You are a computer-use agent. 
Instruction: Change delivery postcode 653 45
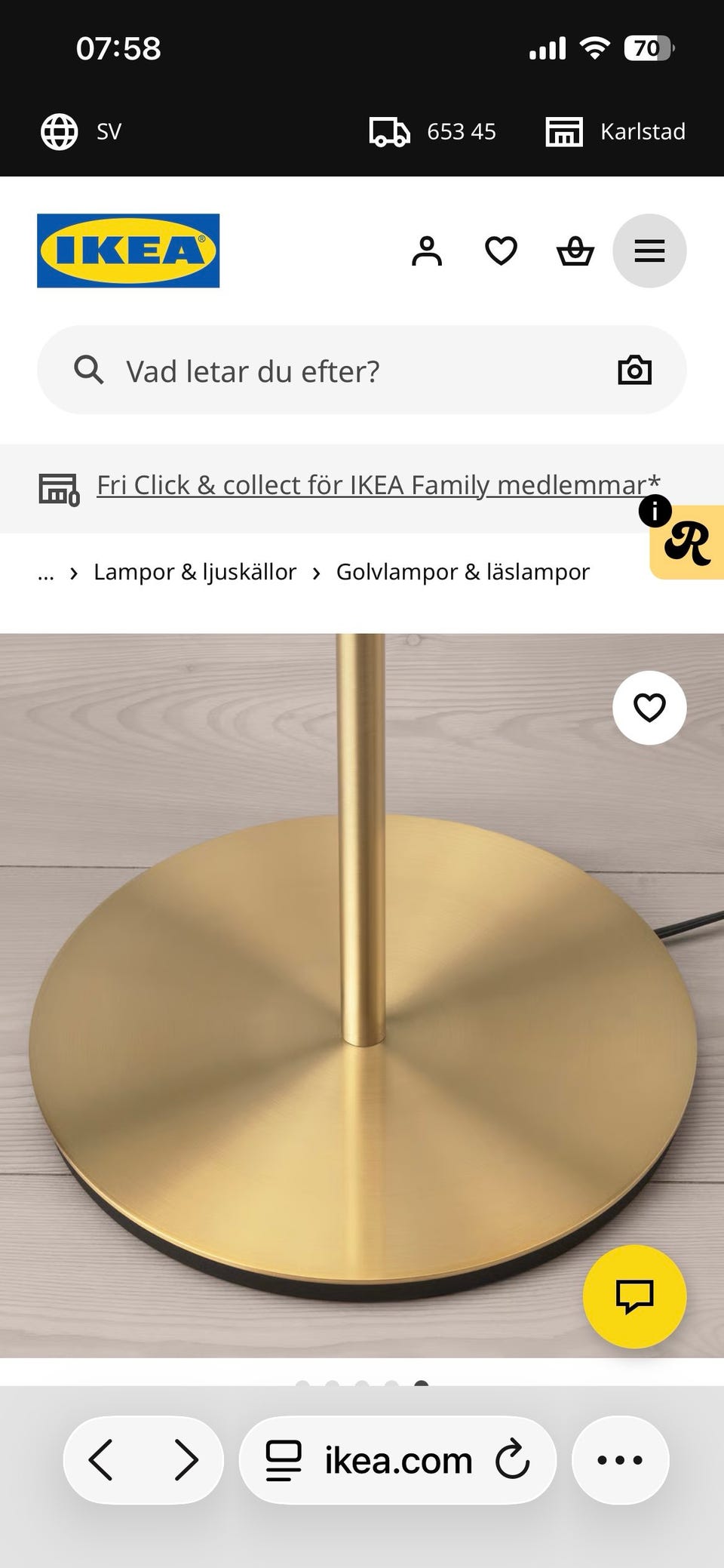pos(433,131)
